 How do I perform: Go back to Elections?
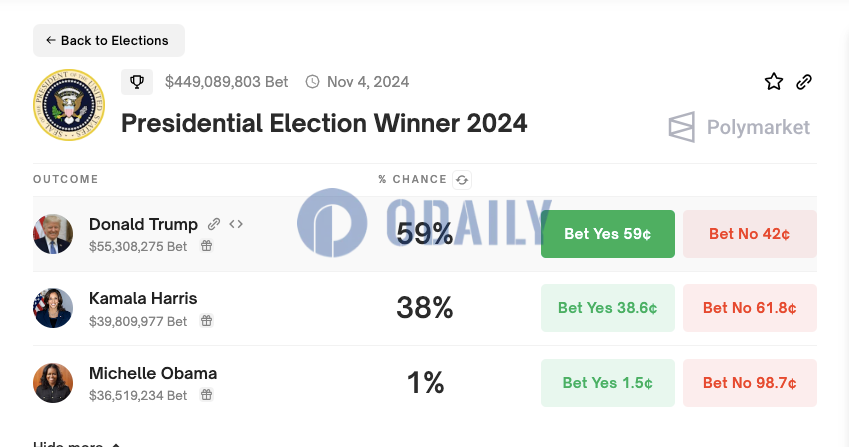[109, 41]
